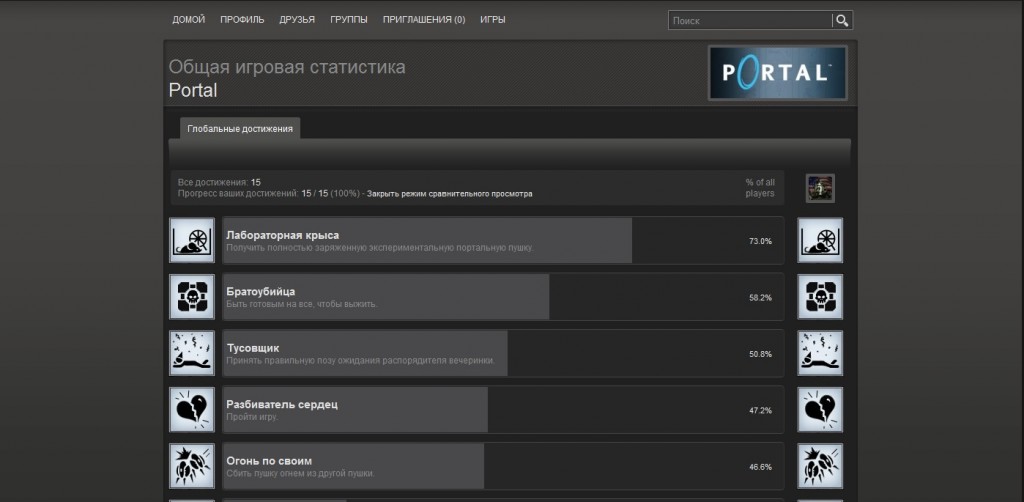Click the Общая игровая статистика heading
Image resolution: width=1024 pixels, height=502 pixels.
tap(287, 67)
